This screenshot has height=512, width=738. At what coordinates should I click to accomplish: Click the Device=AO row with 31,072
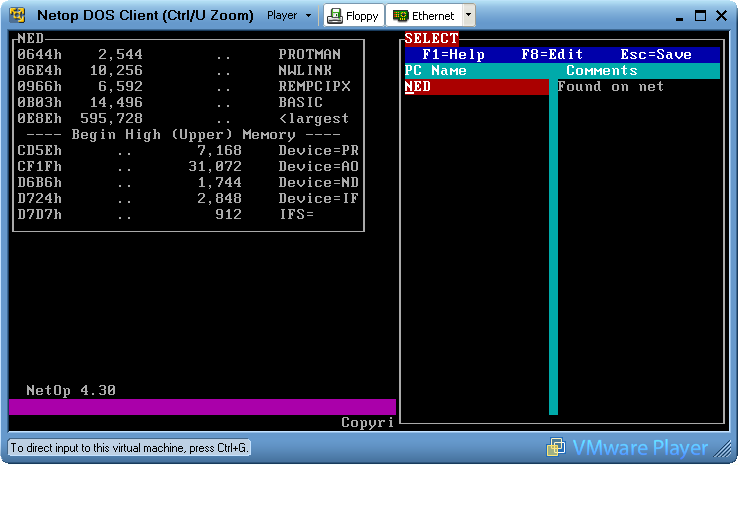tap(188, 167)
